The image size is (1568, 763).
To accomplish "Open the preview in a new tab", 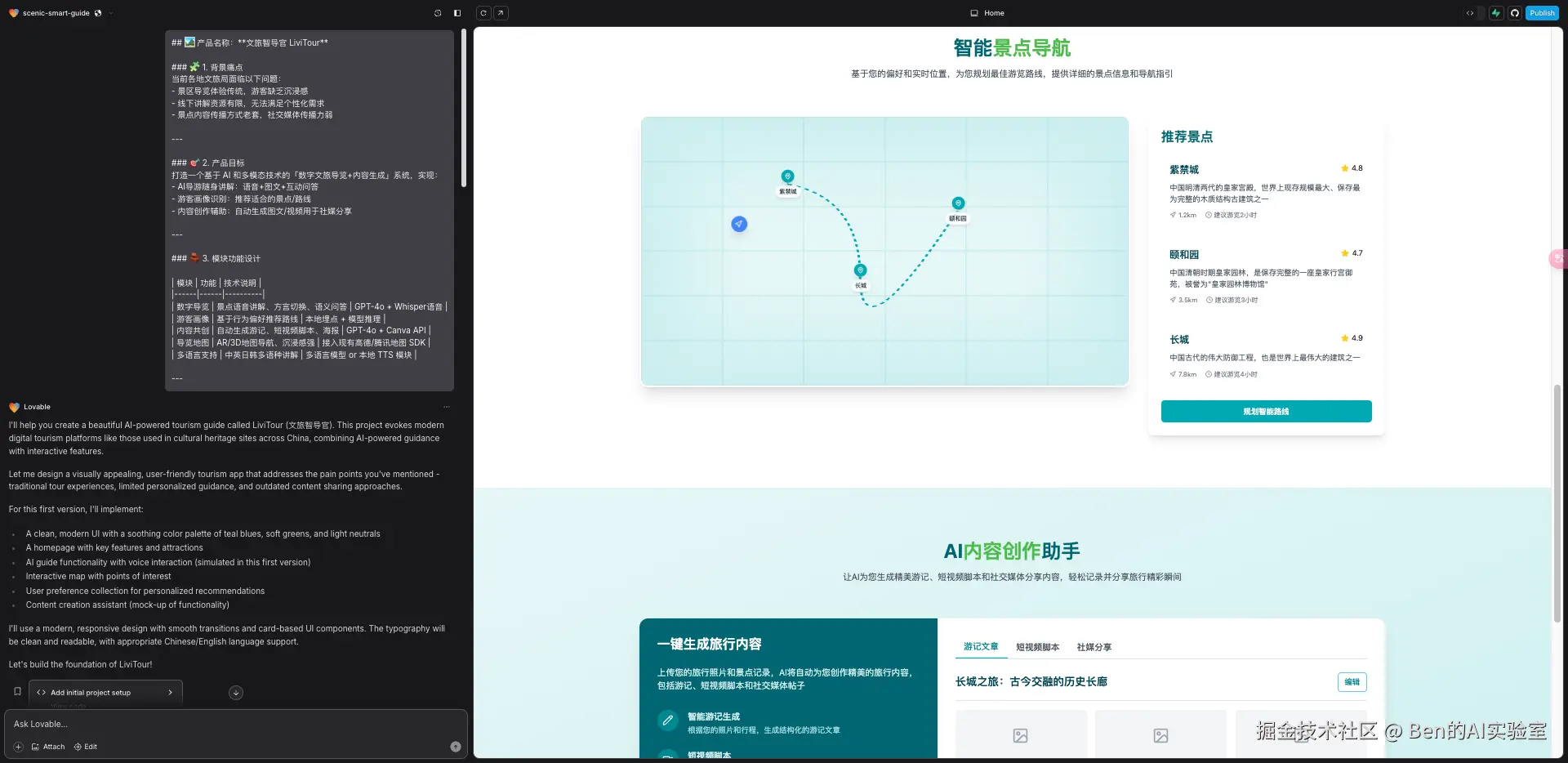I will click(501, 13).
